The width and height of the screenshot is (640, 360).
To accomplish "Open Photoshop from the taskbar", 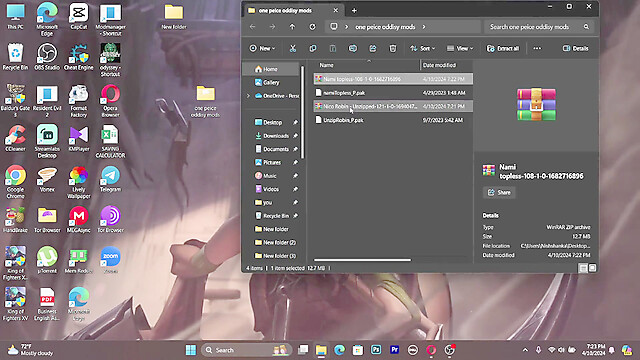I will click(376, 350).
